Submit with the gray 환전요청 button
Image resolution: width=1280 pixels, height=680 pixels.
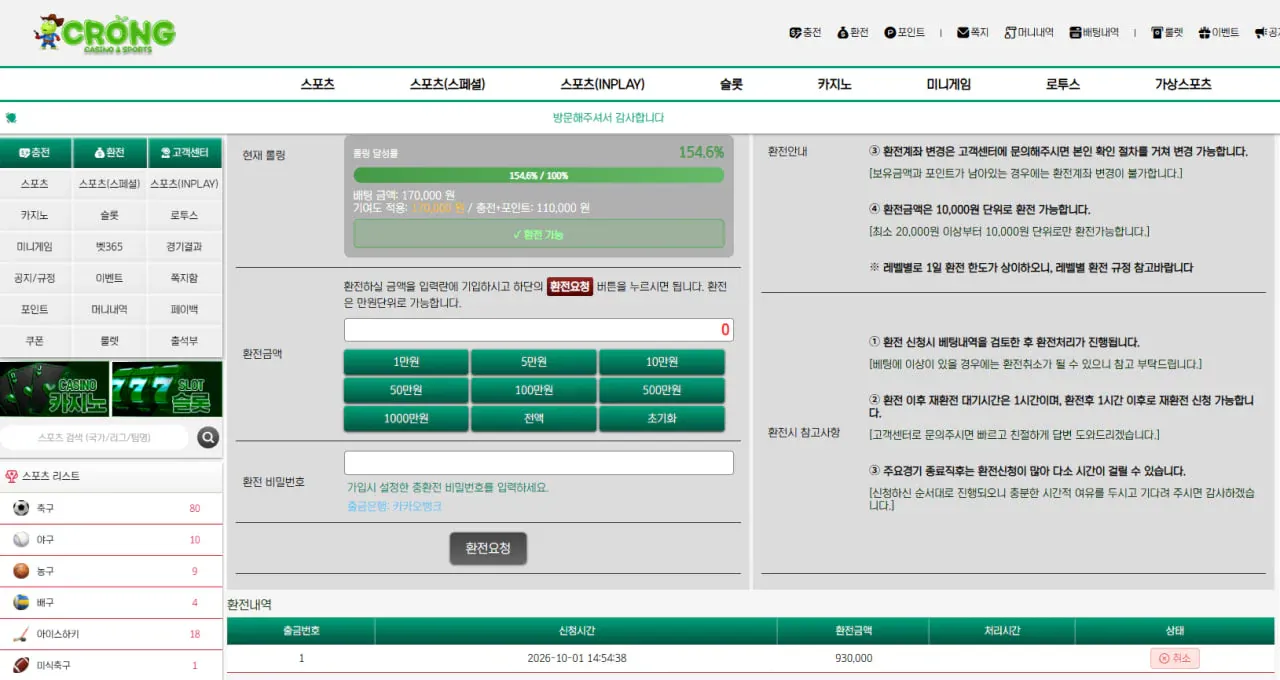click(488, 548)
